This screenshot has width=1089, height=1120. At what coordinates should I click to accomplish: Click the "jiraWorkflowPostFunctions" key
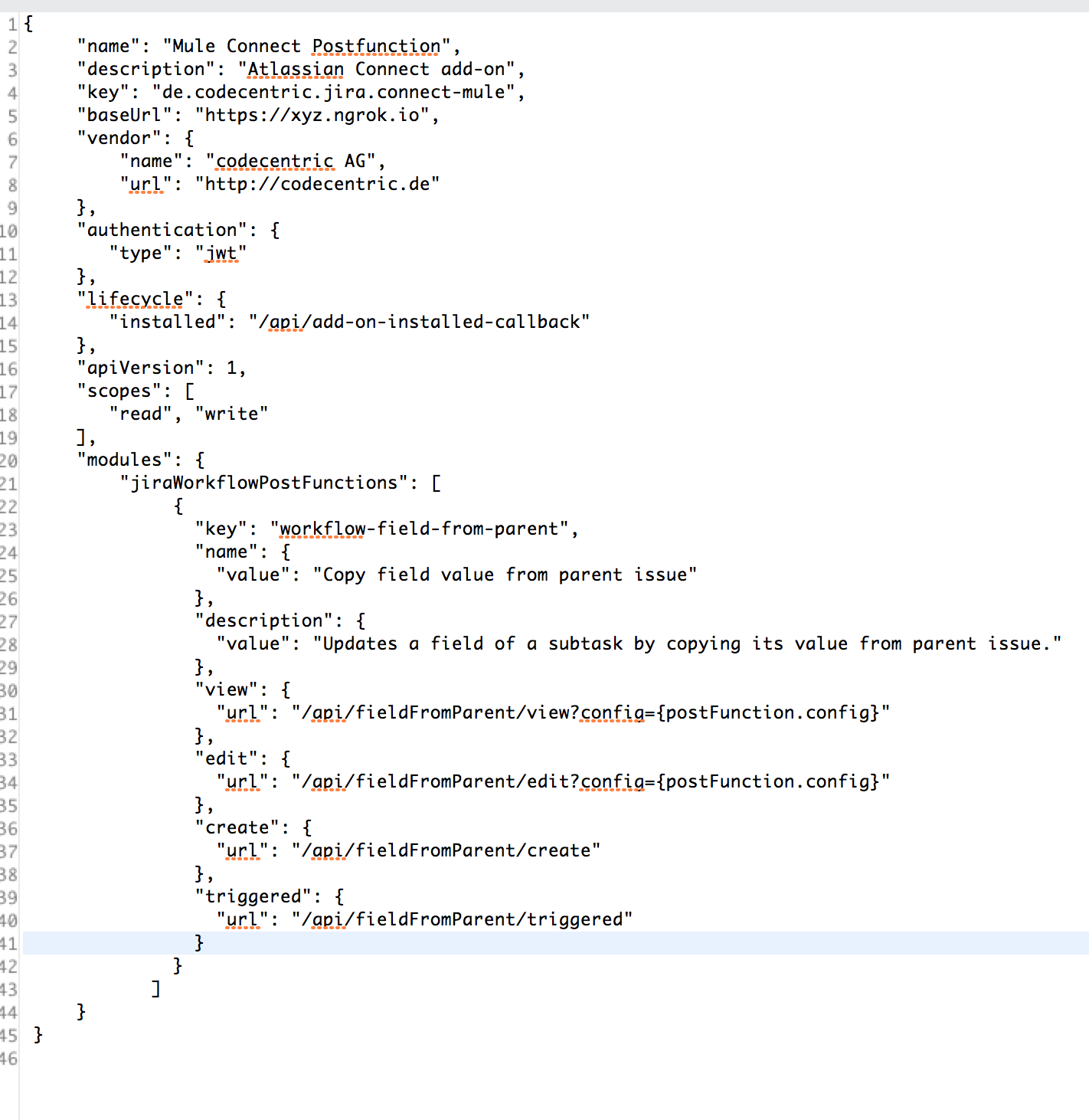coord(264,483)
